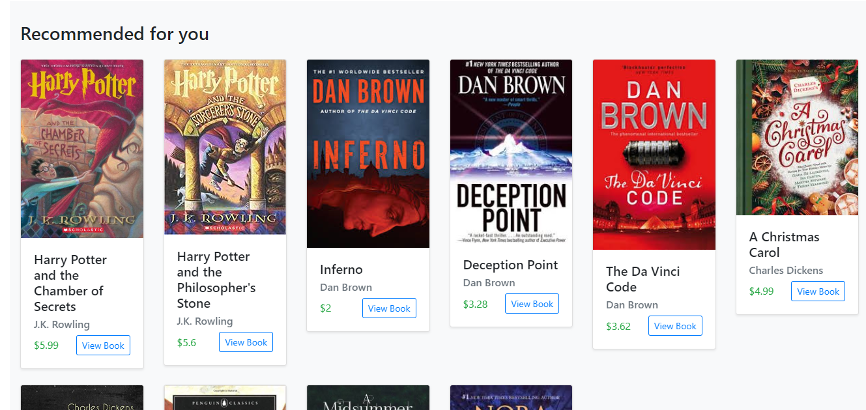View Book for Harry Potter Chamber of Secrets
Viewport: 866px width, 410px height.
tap(103, 345)
